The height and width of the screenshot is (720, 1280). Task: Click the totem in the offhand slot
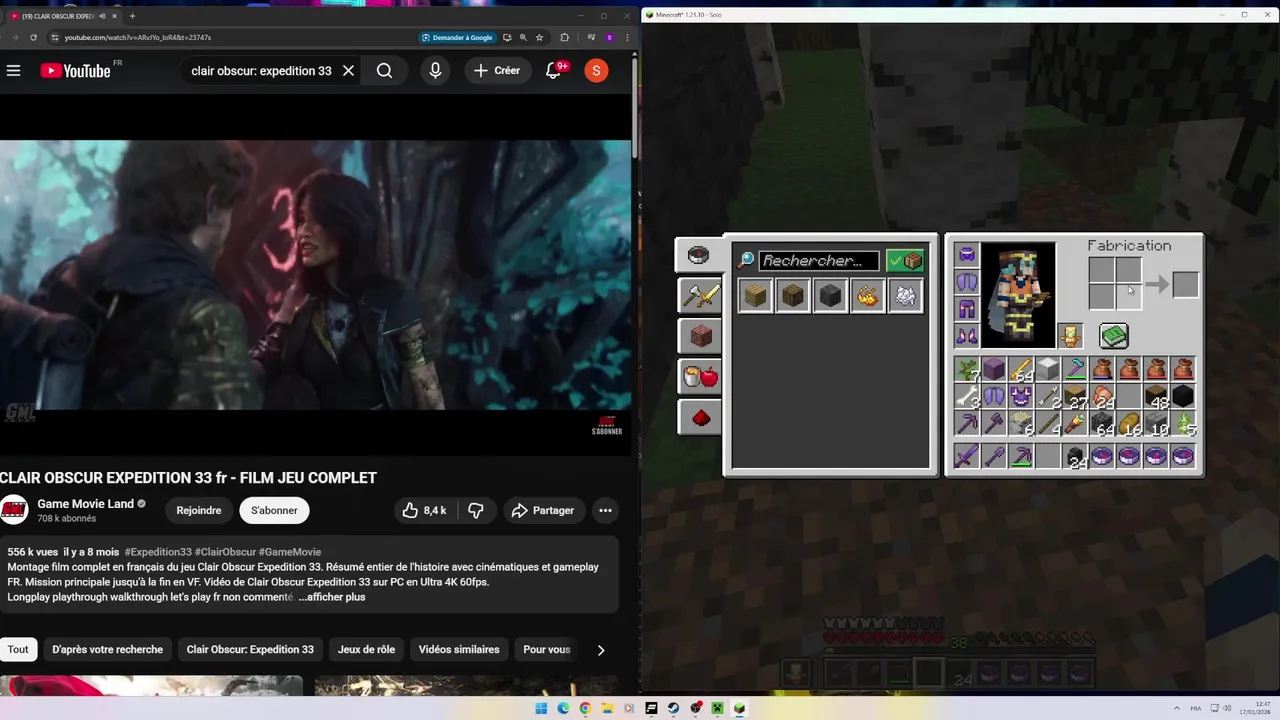coord(1071,336)
